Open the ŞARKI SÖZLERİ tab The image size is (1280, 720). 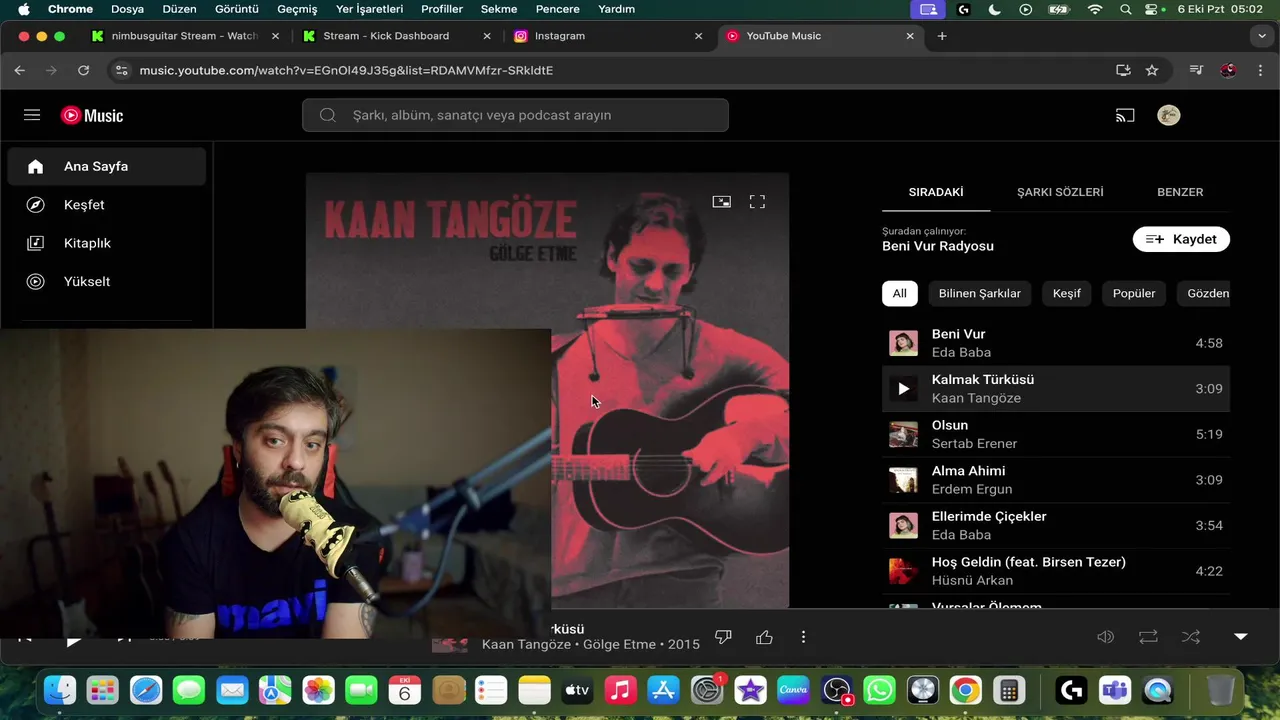(1060, 192)
